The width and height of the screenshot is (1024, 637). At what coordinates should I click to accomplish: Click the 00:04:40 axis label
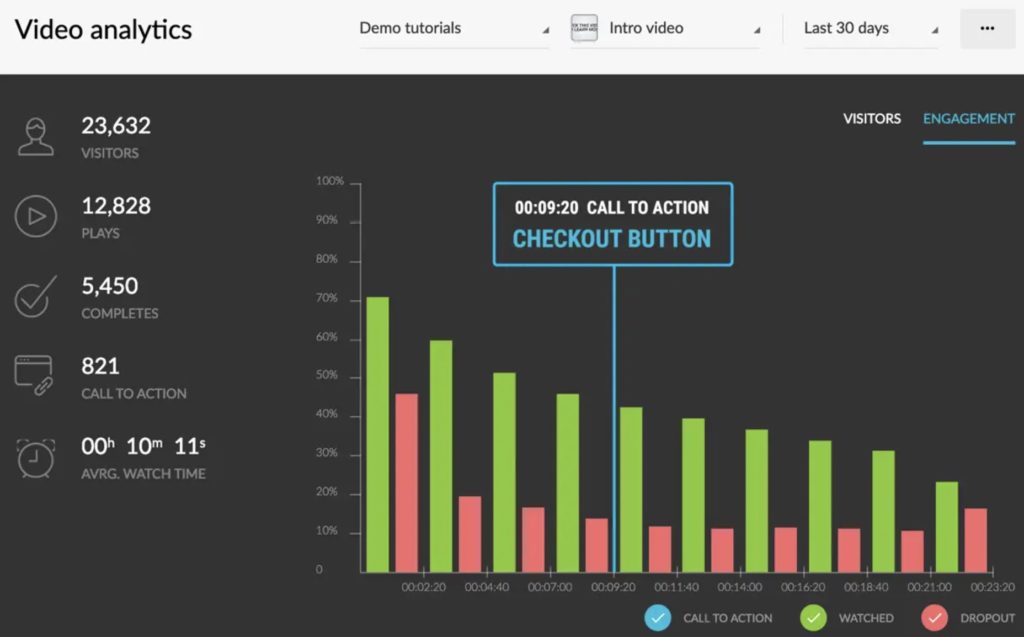(x=487, y=587)
